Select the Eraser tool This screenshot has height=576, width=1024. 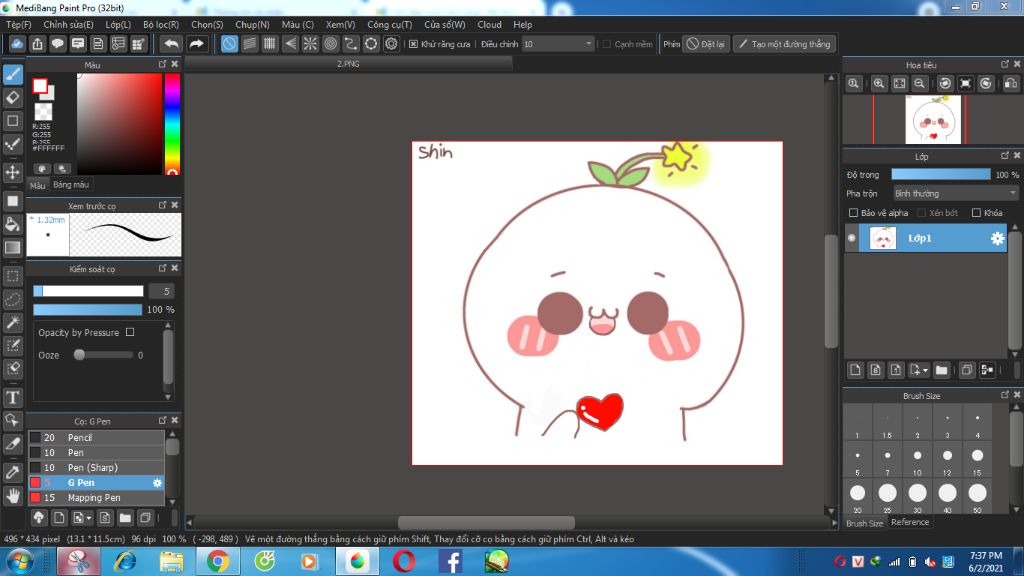tap(13, 98)
